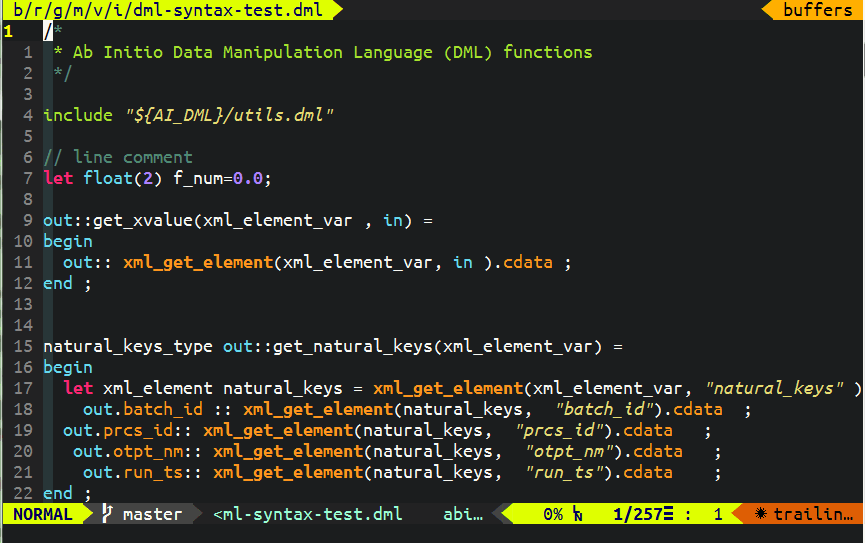
Task: Click the end keyword on line 12
Action: [58, 283]
